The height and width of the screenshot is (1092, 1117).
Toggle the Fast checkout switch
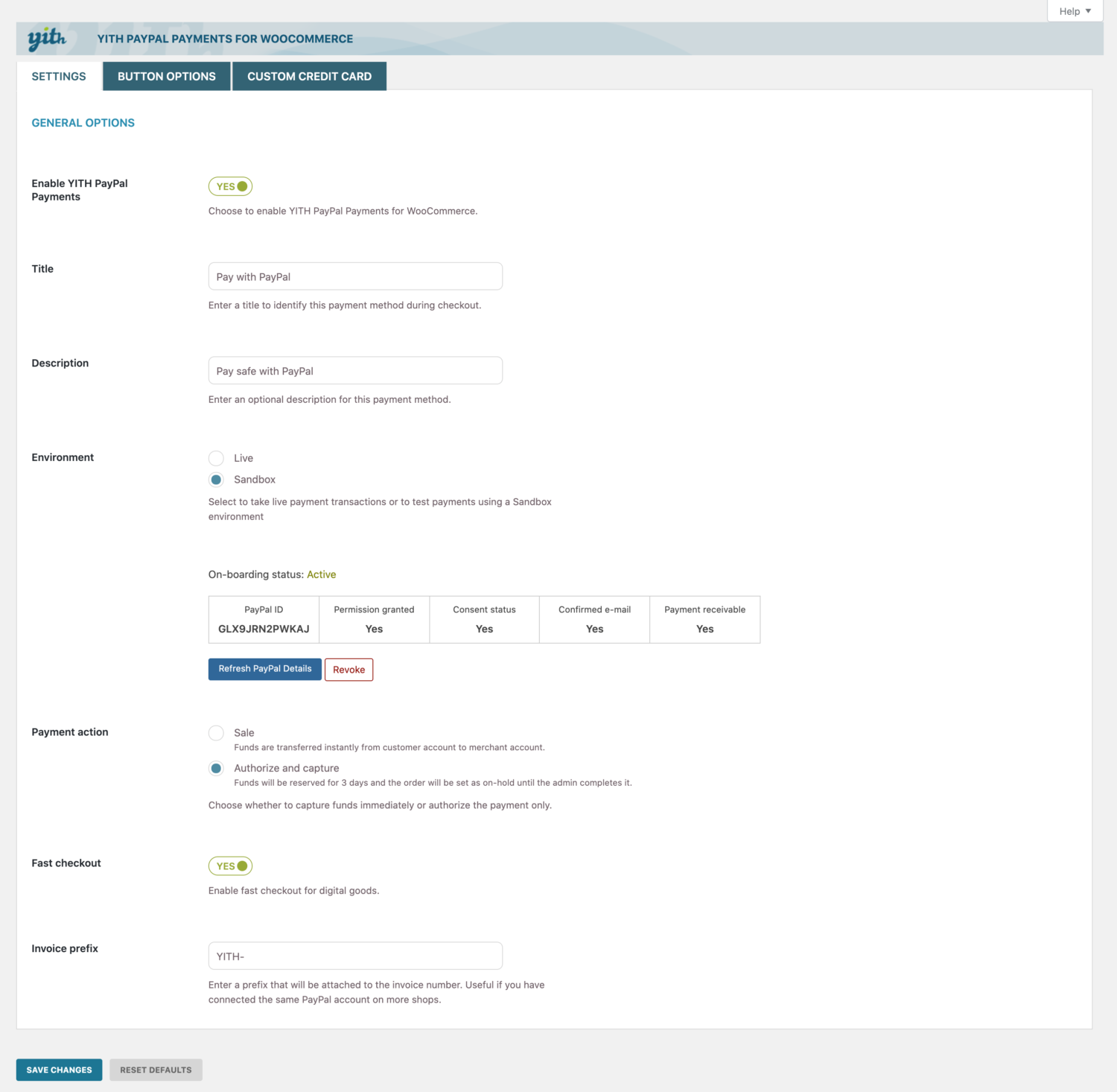tap(230, 866)
